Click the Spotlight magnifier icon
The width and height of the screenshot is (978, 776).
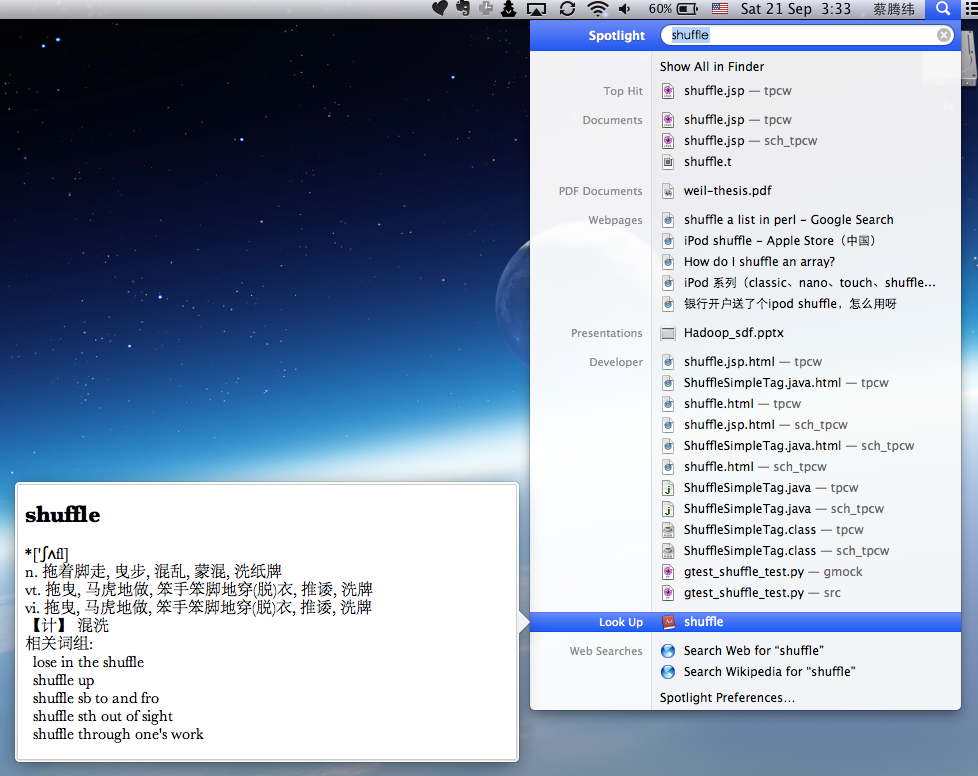click(x=941, y=9)
